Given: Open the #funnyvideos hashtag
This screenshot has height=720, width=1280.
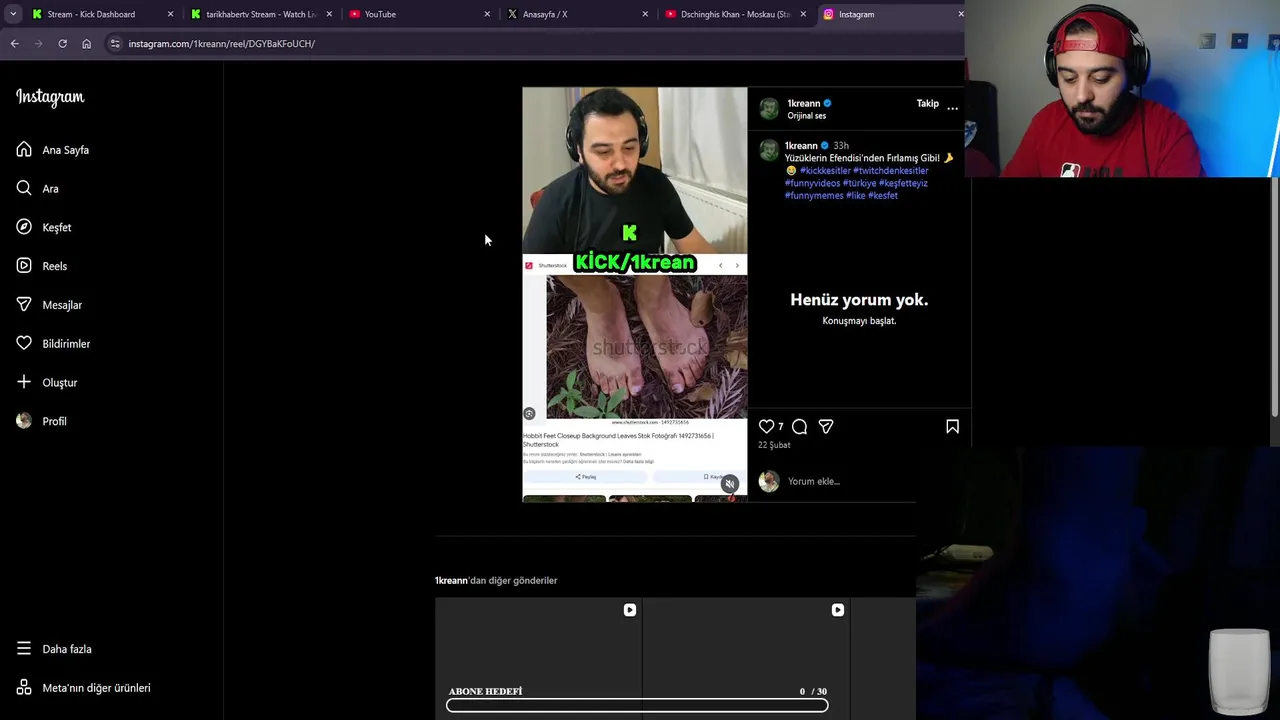Looking at the screenshot, I should point(812,183).
